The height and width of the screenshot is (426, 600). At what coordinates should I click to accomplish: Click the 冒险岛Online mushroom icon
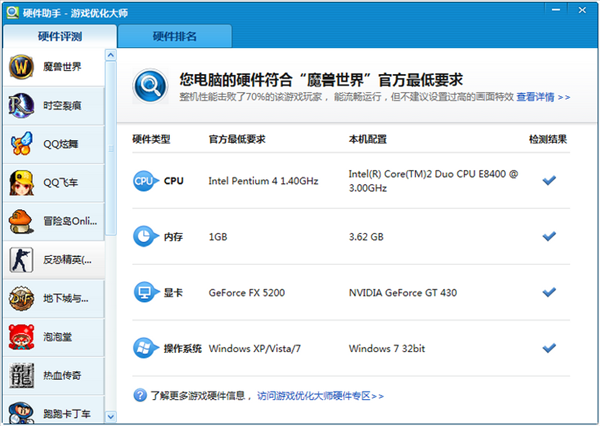click(21, 221)
